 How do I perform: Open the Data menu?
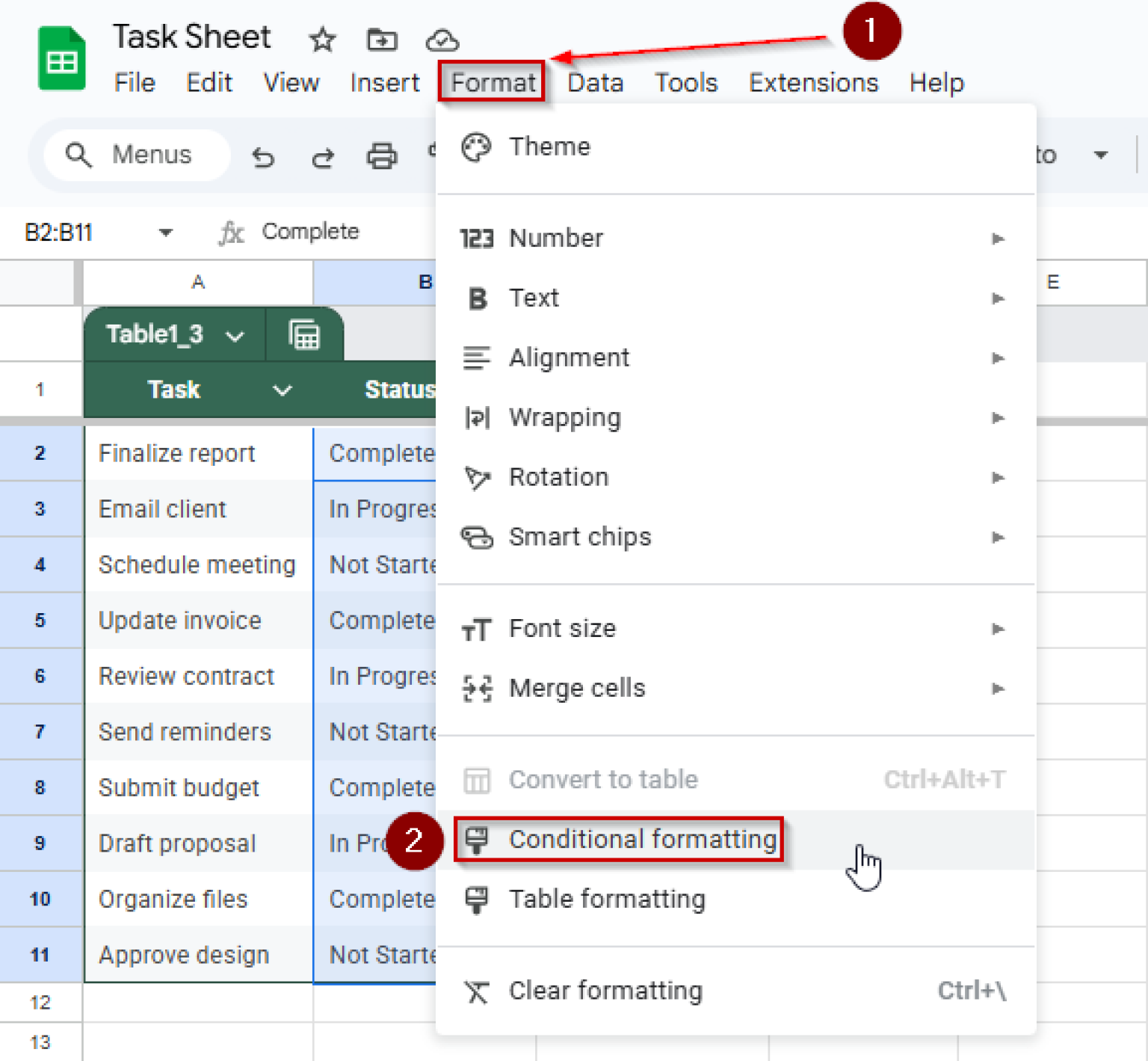[x=594, y=83]
